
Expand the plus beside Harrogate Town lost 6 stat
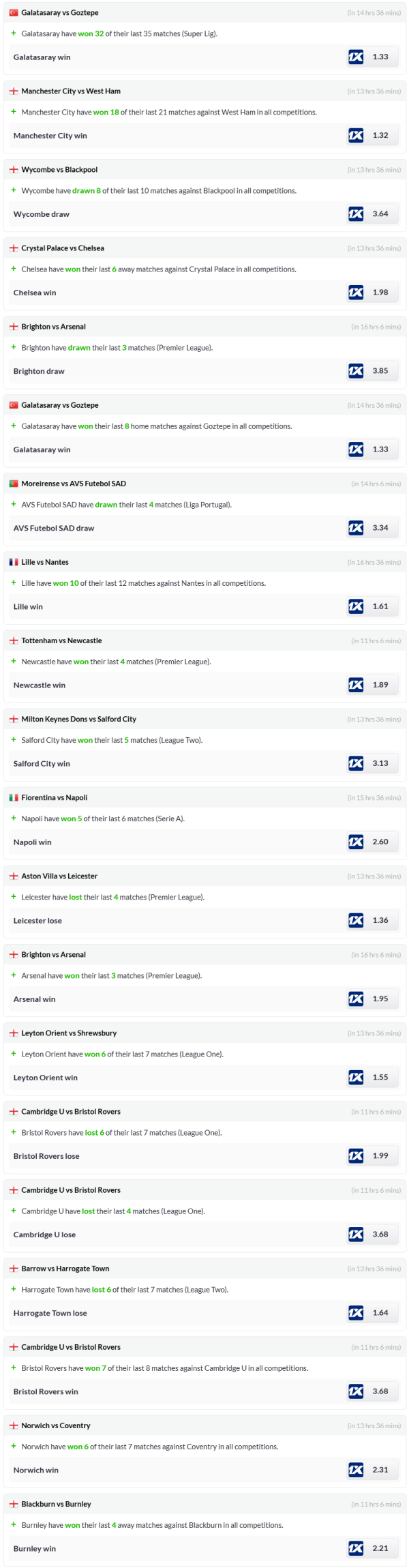point(14,1289)
